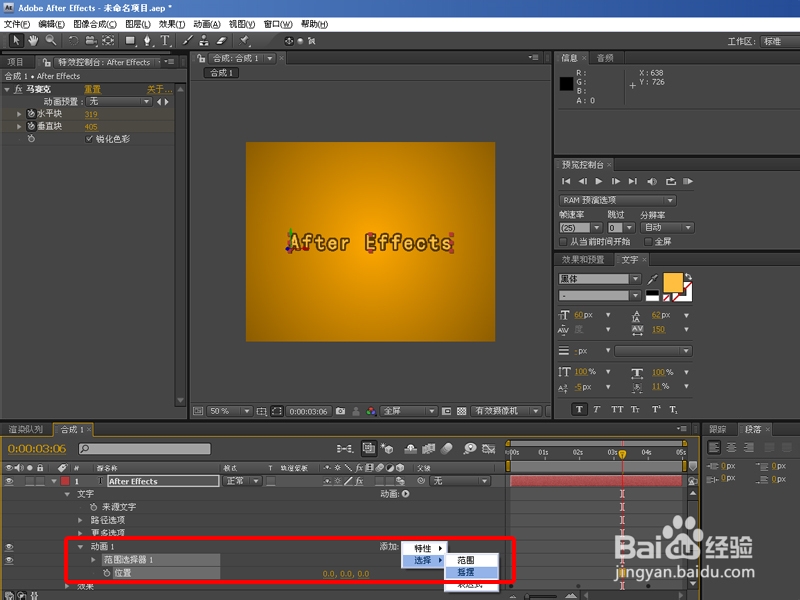Open the 效果 menu
Image resolution: width=800 pixels, height=600 pixels.
tap(171, 24)
